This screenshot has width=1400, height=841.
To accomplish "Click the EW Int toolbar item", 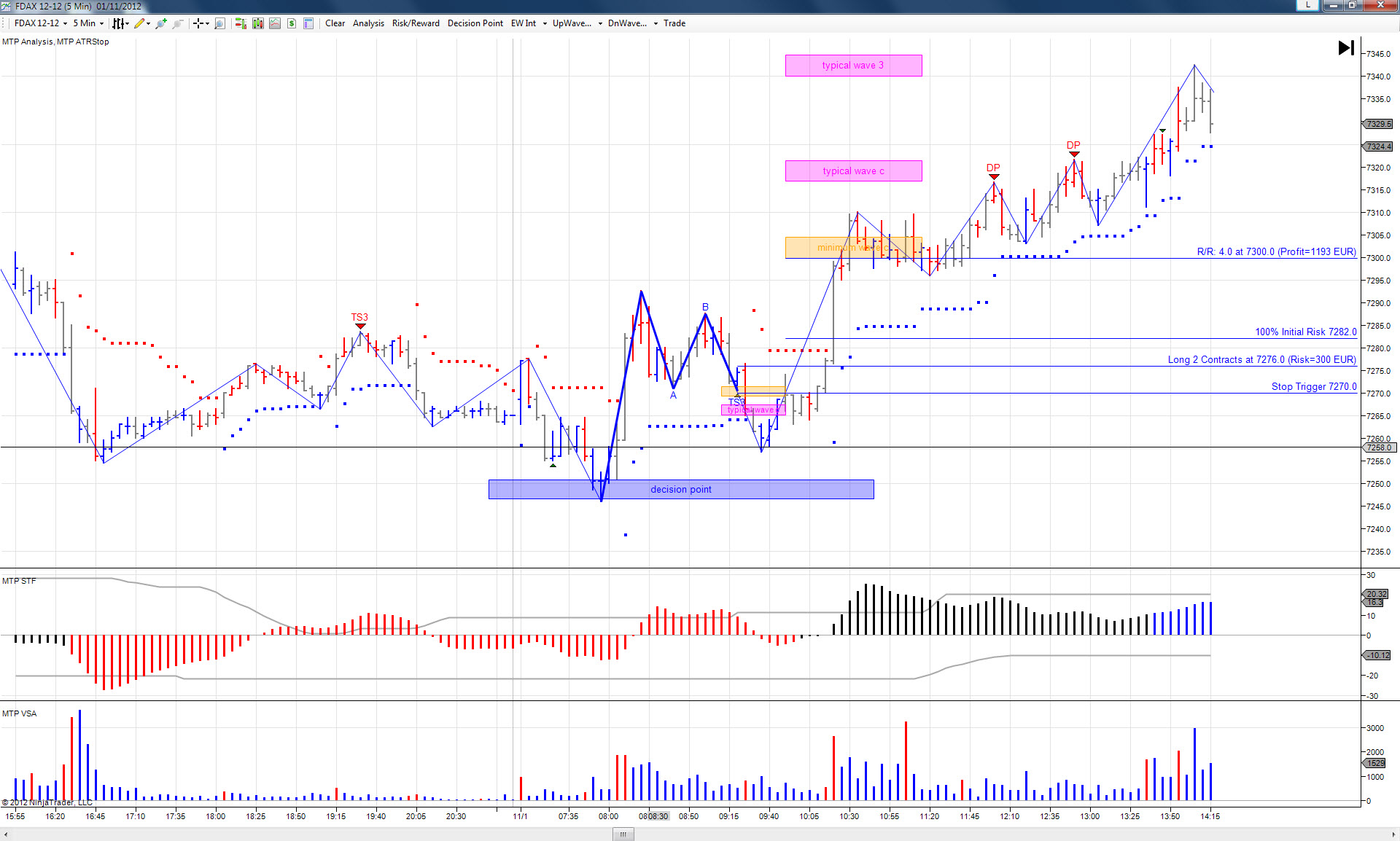I will point(524,23).
